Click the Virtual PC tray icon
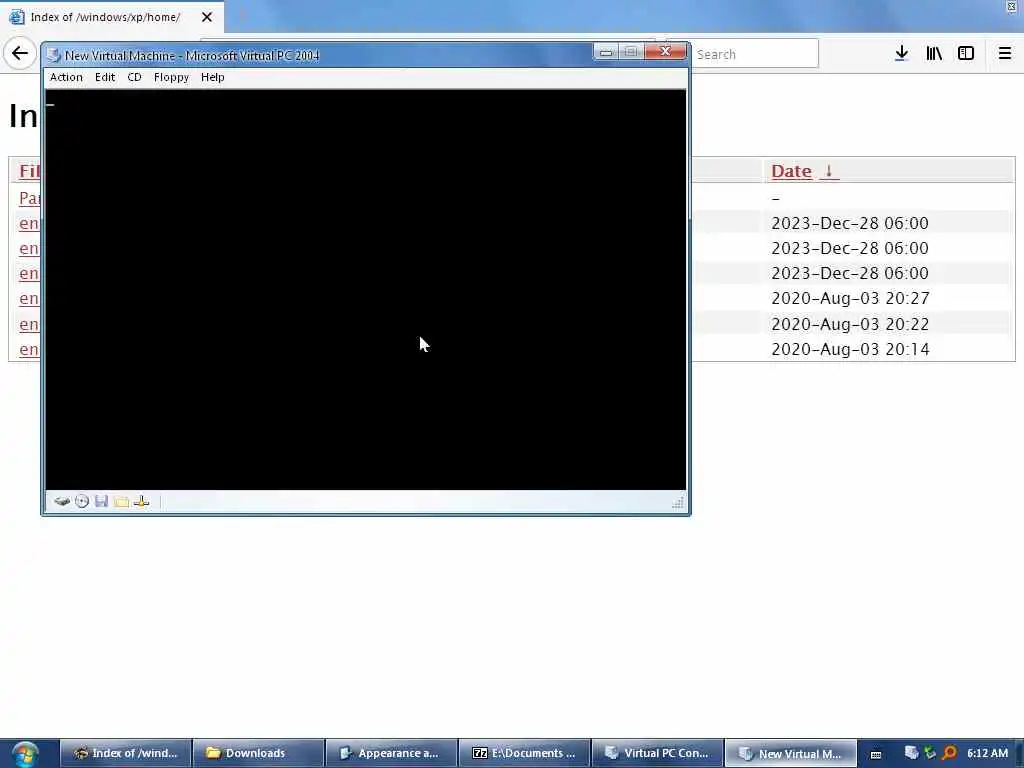Viewport: 1024px width, 768px height. (911, 753)
